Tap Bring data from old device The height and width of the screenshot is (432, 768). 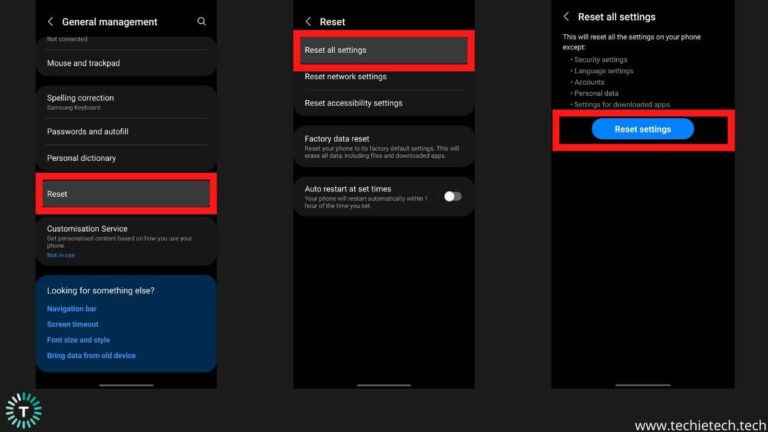click(x=91, y=356)
